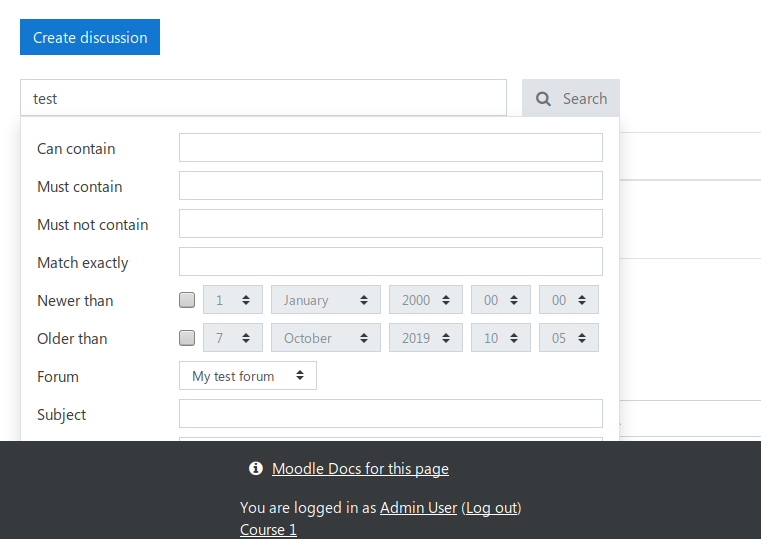The image size is (761, 539).
Task: Focus the search box containing 'test'
Action: [x=264, y=98]
